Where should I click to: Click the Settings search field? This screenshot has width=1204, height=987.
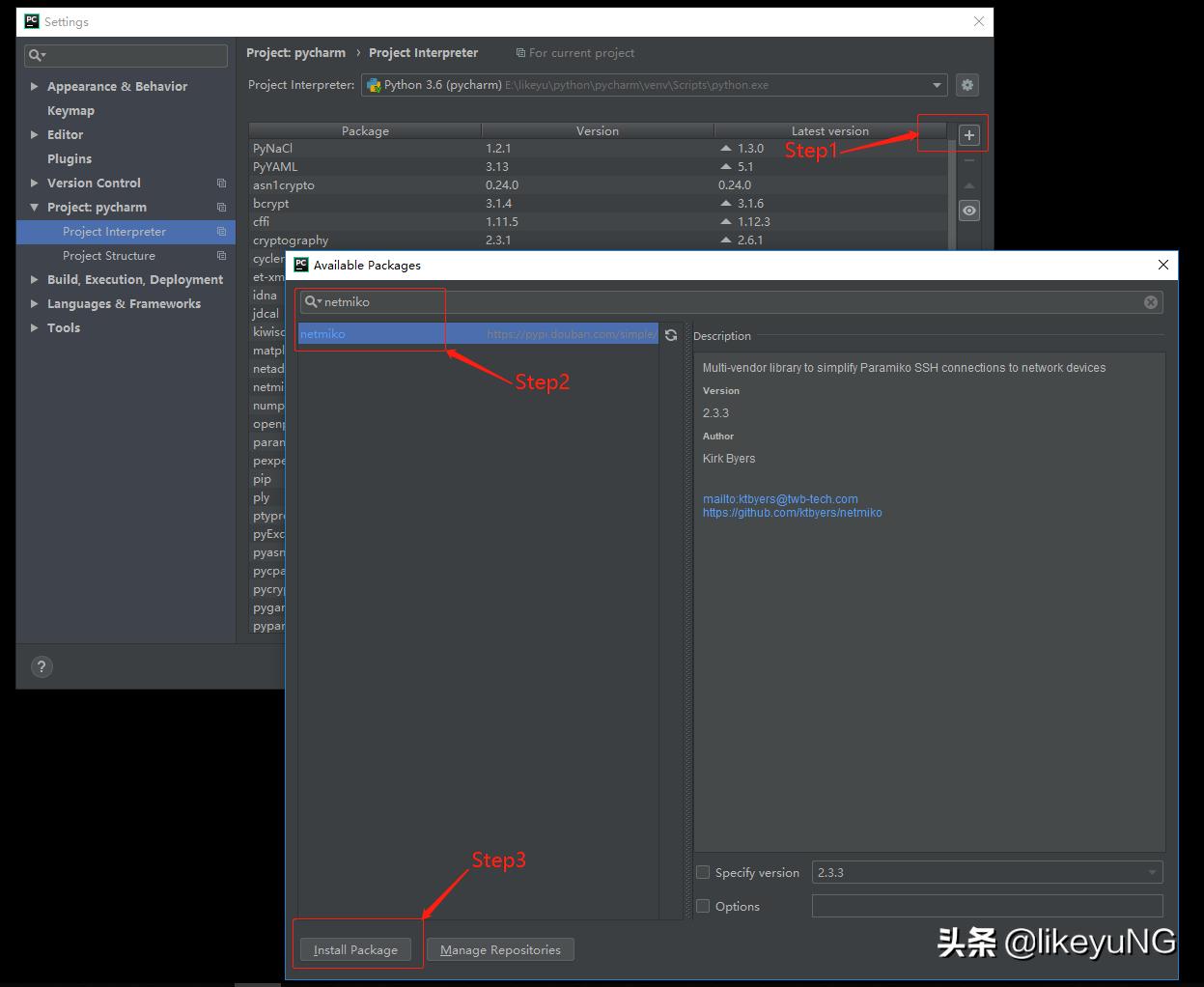(x=126, y=55)
